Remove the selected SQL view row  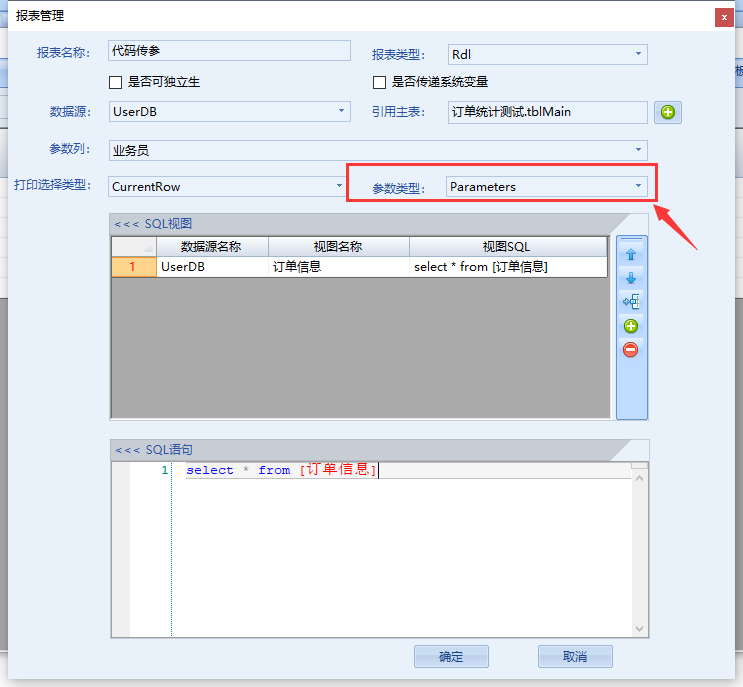[x=631, y=349]
